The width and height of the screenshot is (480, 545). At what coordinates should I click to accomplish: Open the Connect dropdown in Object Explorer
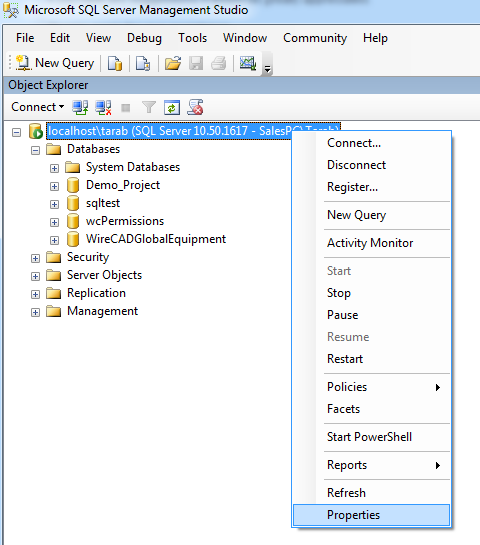point(38,107)
